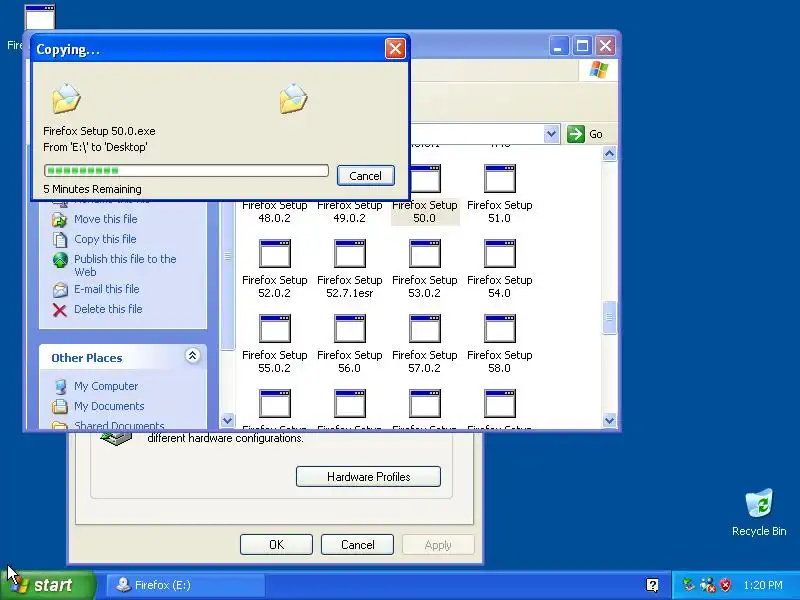Click the Firefox desktop shortcut icon

[40, 17]
